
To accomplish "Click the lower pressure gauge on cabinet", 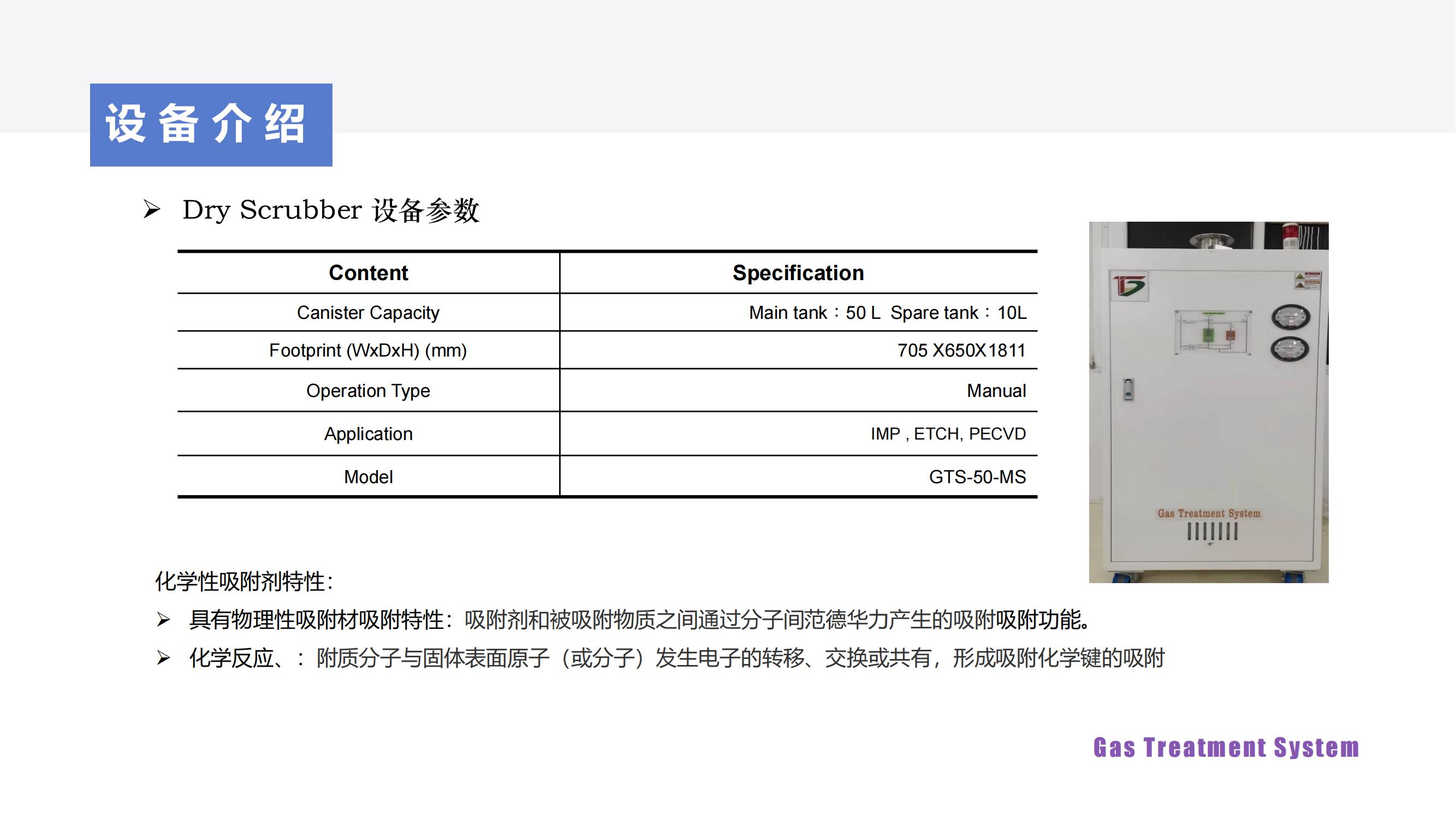I will pyautogui.click(x=1290, y=349).
